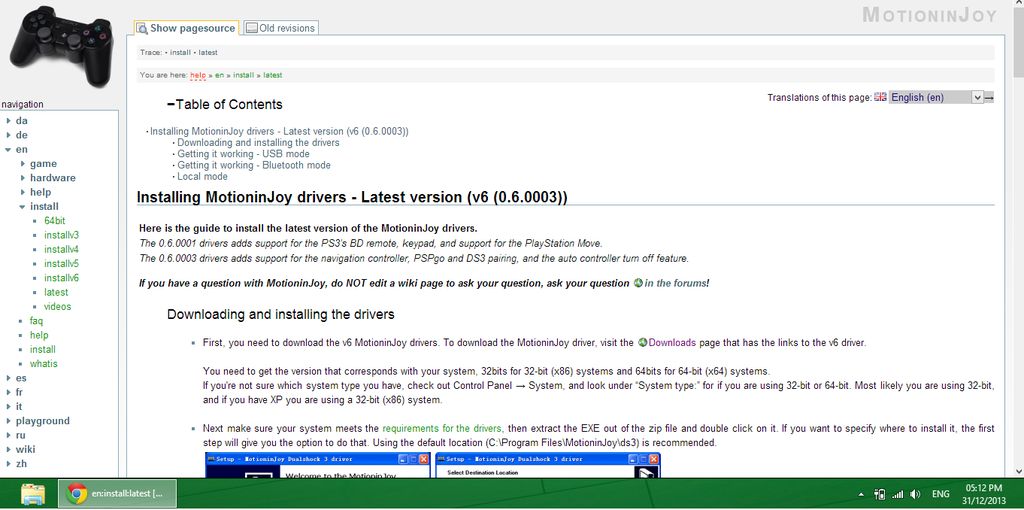Viewport: 1024px width, 510px height.
Task: Open the whatis navigation link
Action: (x=44, y=364)
